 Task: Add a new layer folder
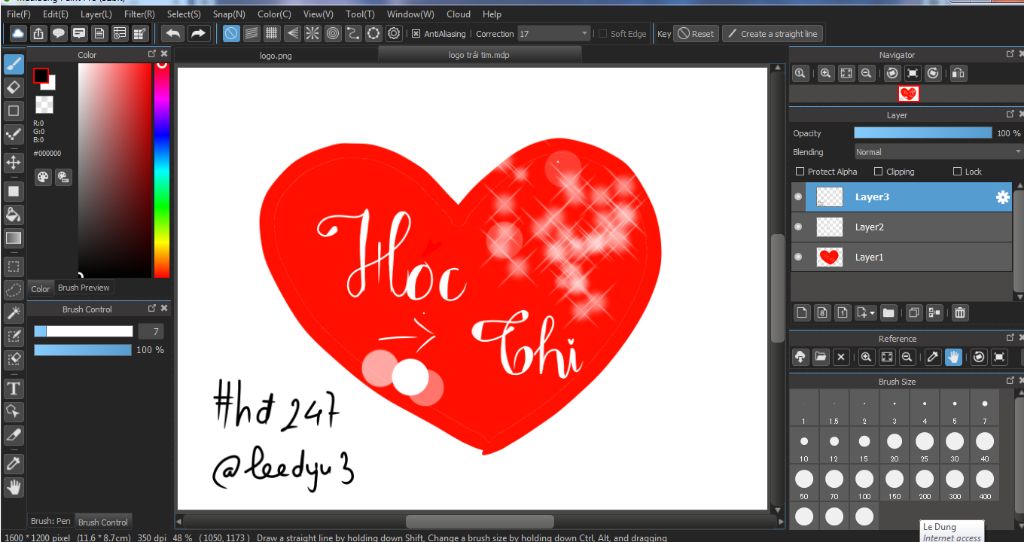point(888,313)
